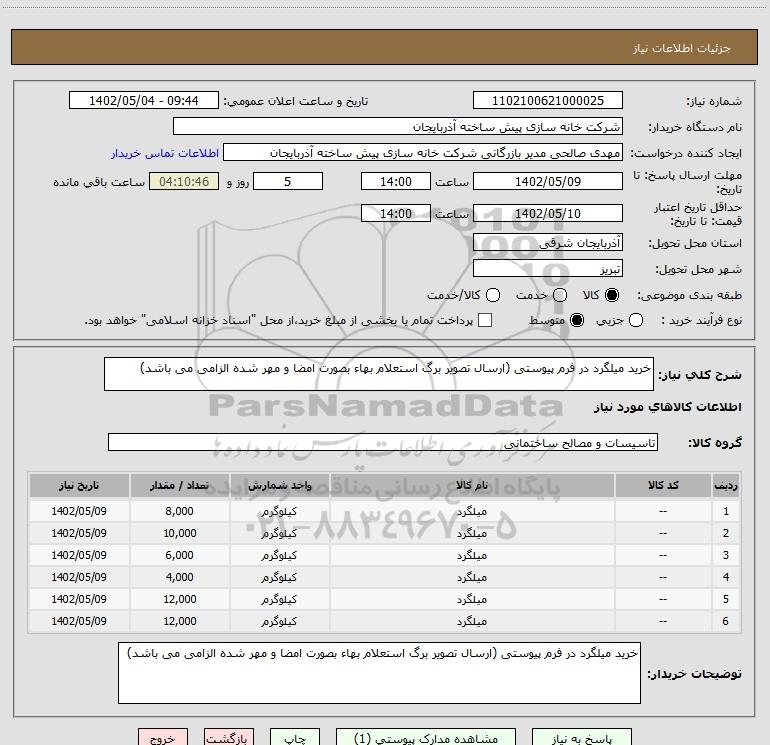770x745 pixels.
Task: Click کیلوگرم unit in row 2
Action: 279,533
